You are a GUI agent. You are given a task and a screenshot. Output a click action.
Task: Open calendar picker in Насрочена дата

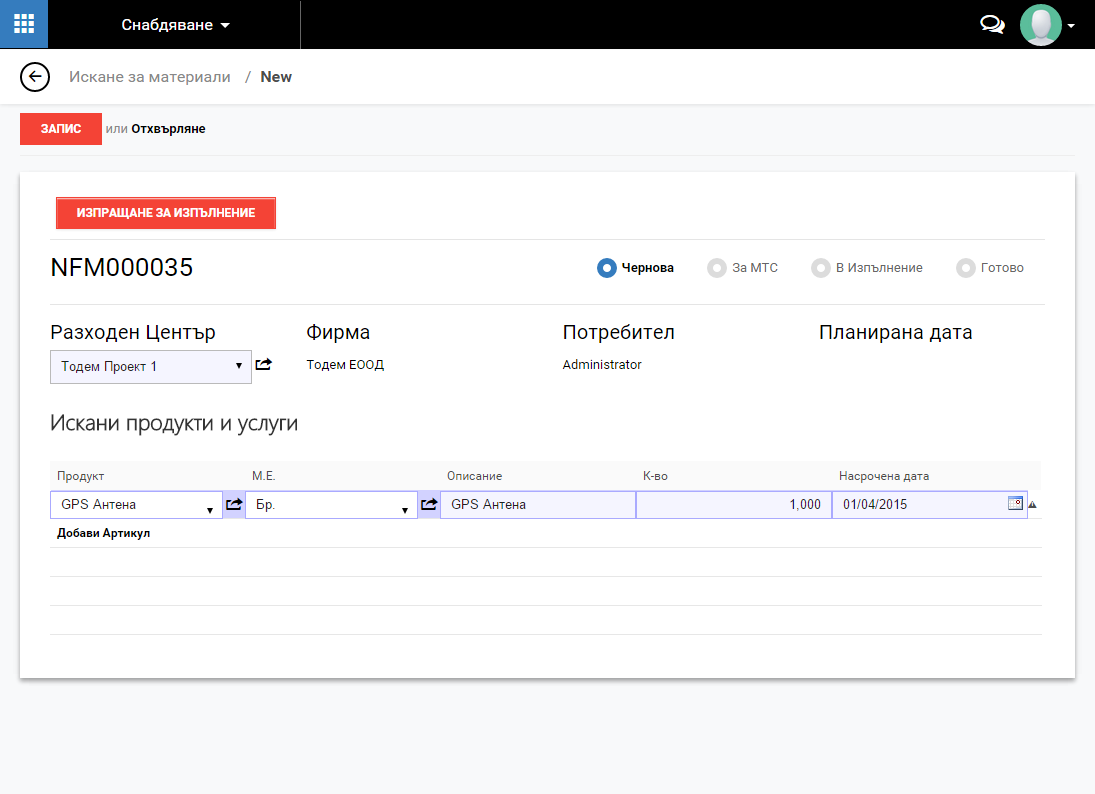tap(1015, 504)
